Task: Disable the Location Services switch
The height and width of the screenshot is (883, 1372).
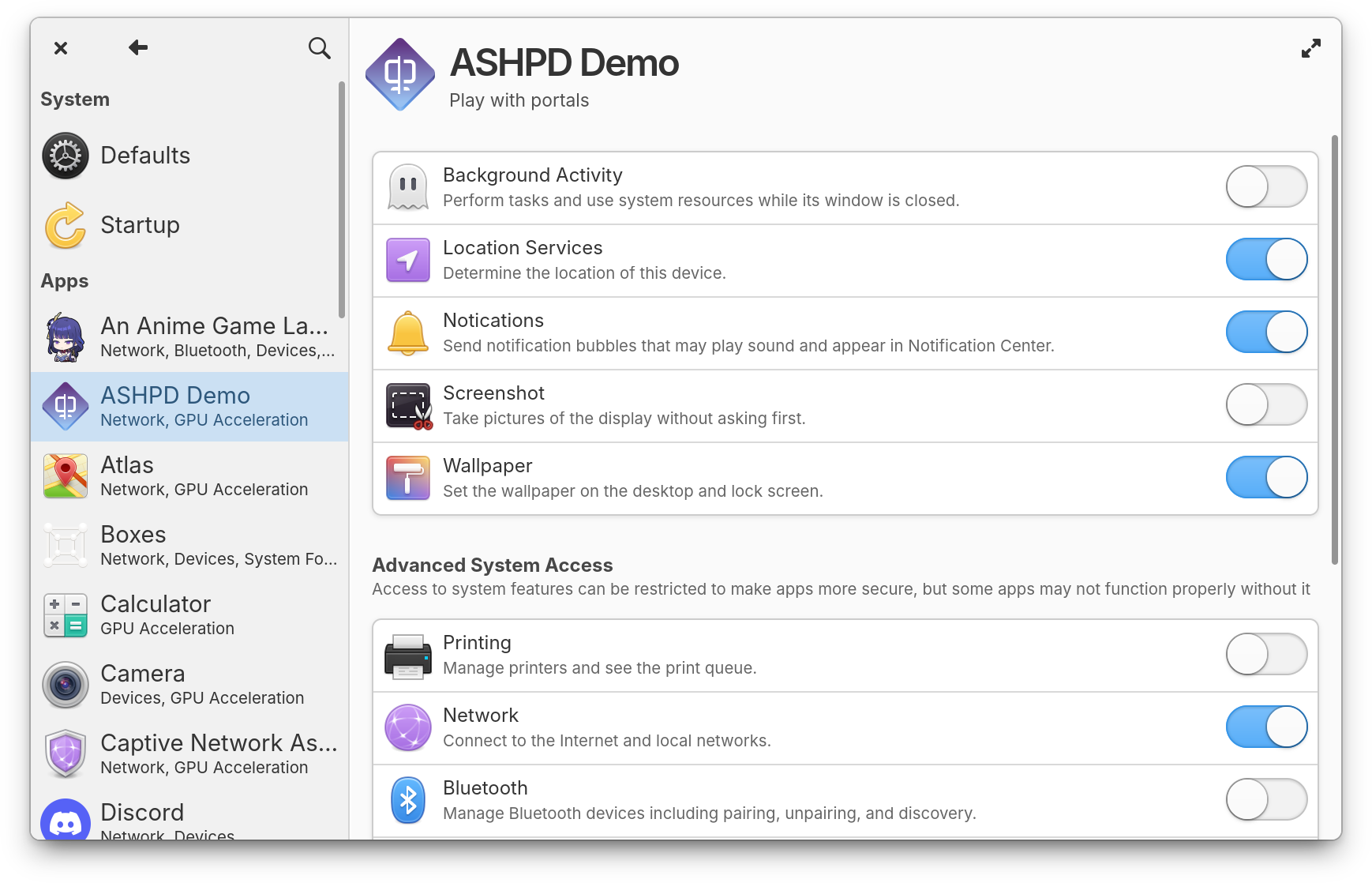Action: click(1266, 259)
